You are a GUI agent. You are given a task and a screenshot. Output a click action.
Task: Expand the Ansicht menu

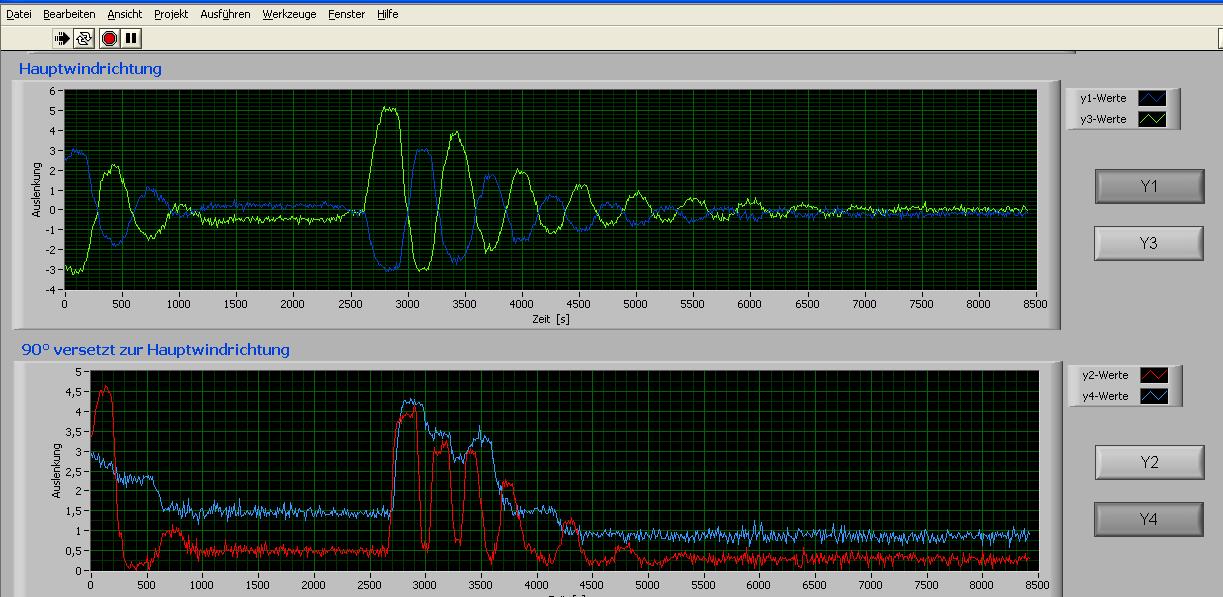coord(125,14)
